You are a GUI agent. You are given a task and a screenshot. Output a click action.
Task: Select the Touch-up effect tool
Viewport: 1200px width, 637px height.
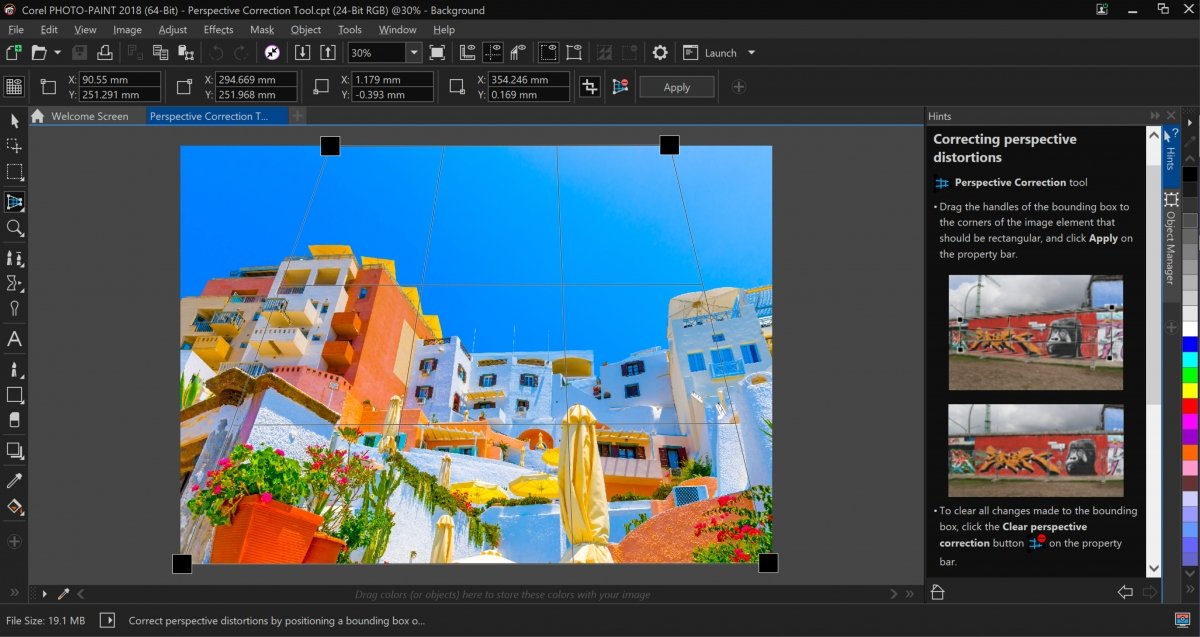tap(14, 284)
